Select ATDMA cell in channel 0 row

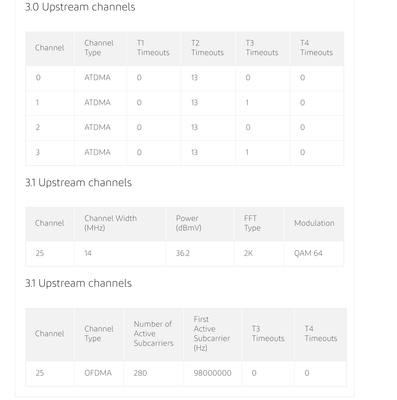[x=97, y=78]
